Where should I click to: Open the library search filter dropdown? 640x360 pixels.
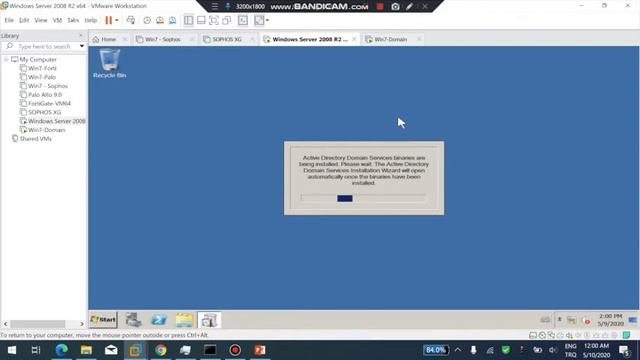point(82,46)
